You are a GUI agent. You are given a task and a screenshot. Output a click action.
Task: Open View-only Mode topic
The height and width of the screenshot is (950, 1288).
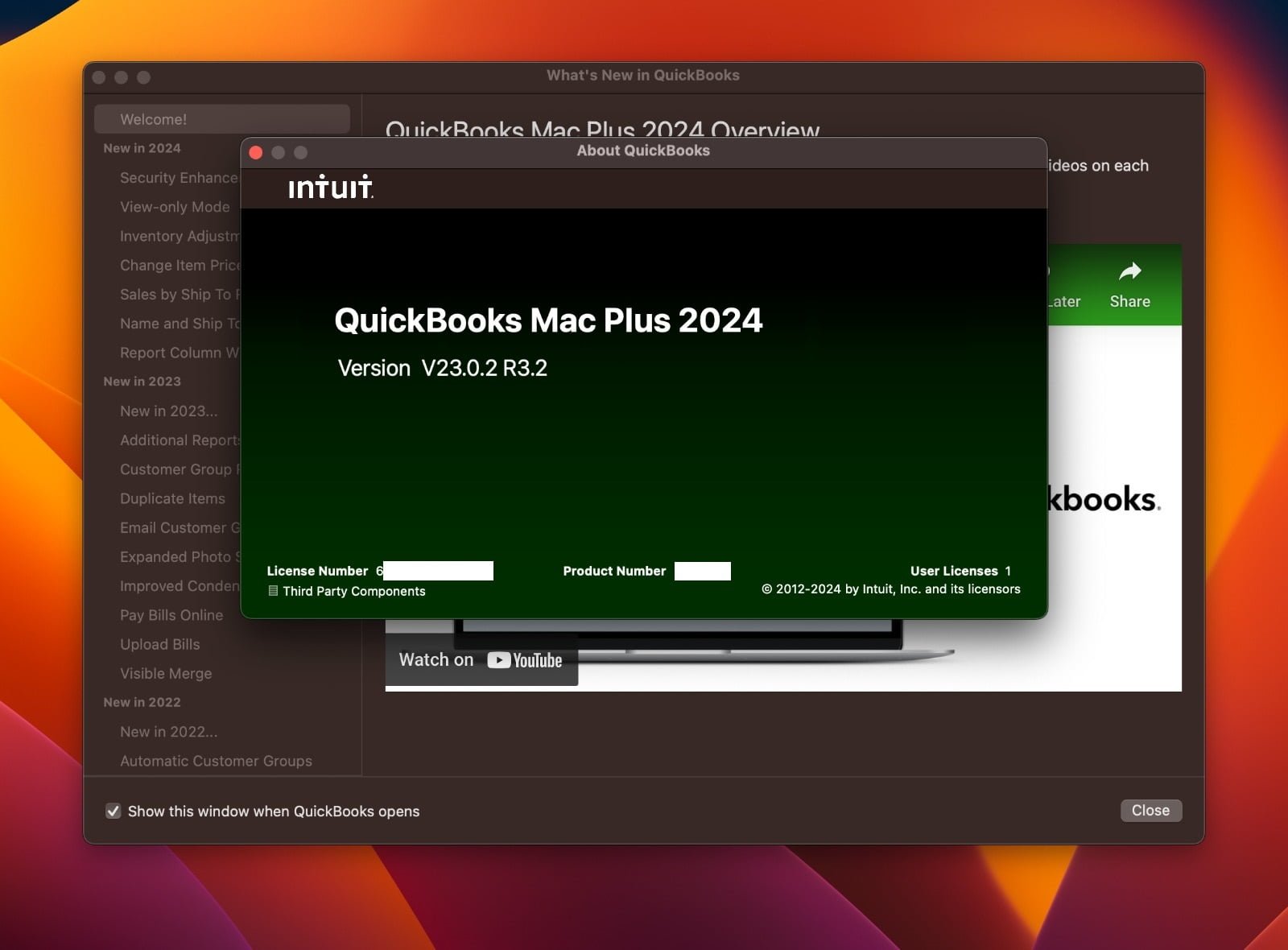click(x=175, y=207)
